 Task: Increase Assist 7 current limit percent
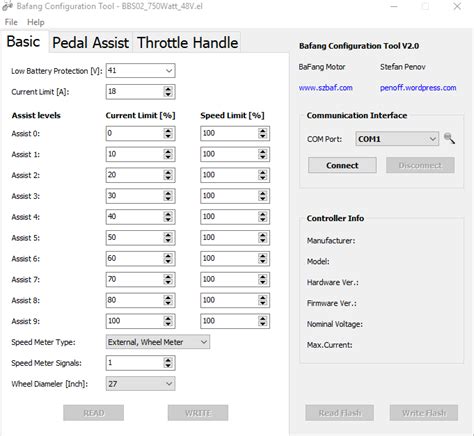tap(168, 276)
